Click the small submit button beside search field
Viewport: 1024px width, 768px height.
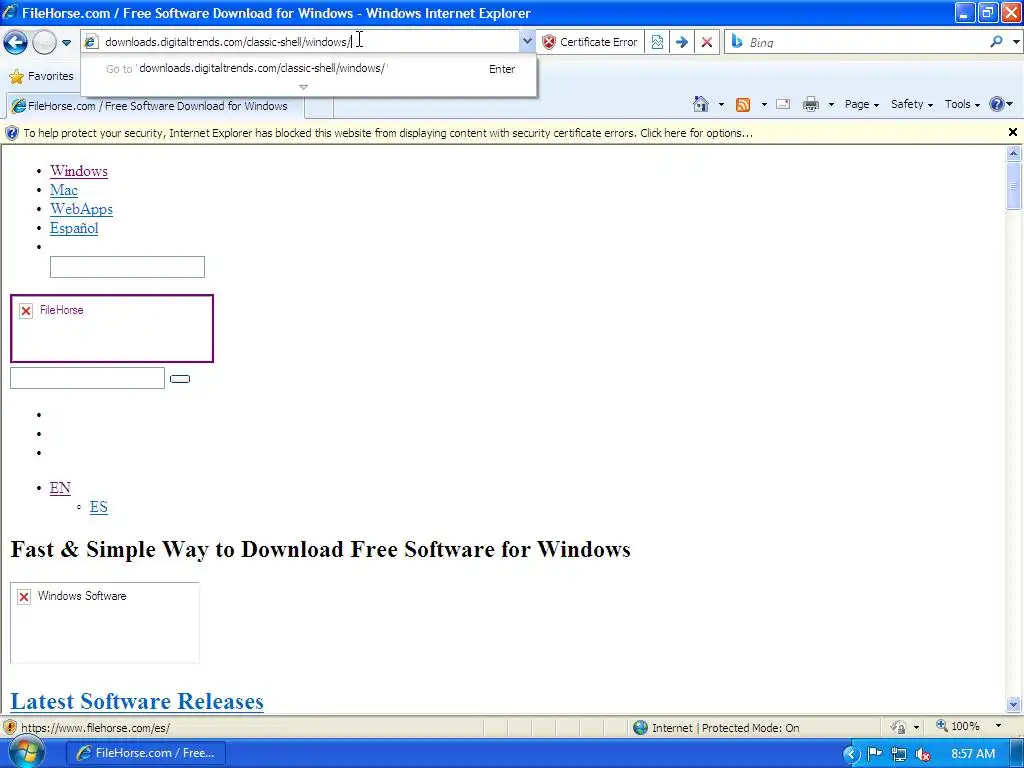[x=180, y=379]
